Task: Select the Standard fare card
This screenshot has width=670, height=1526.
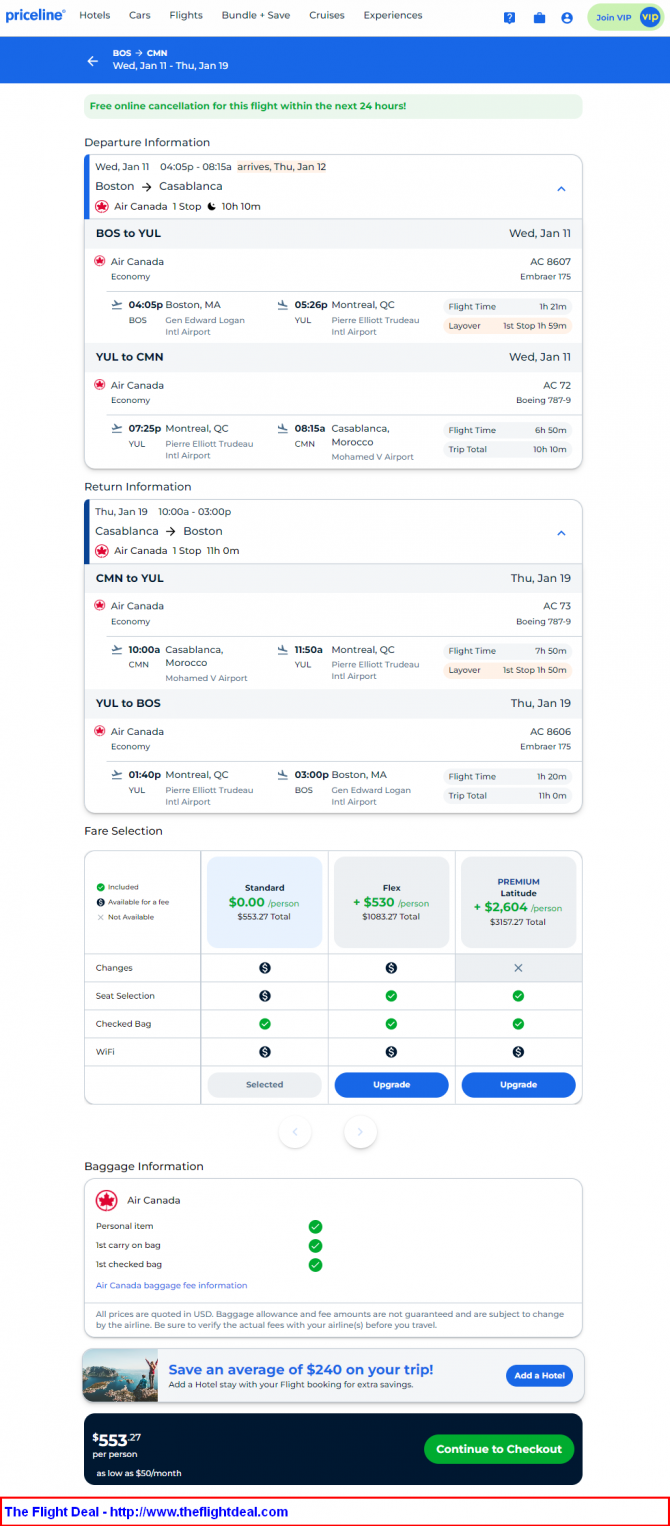Action: [265, 901]
